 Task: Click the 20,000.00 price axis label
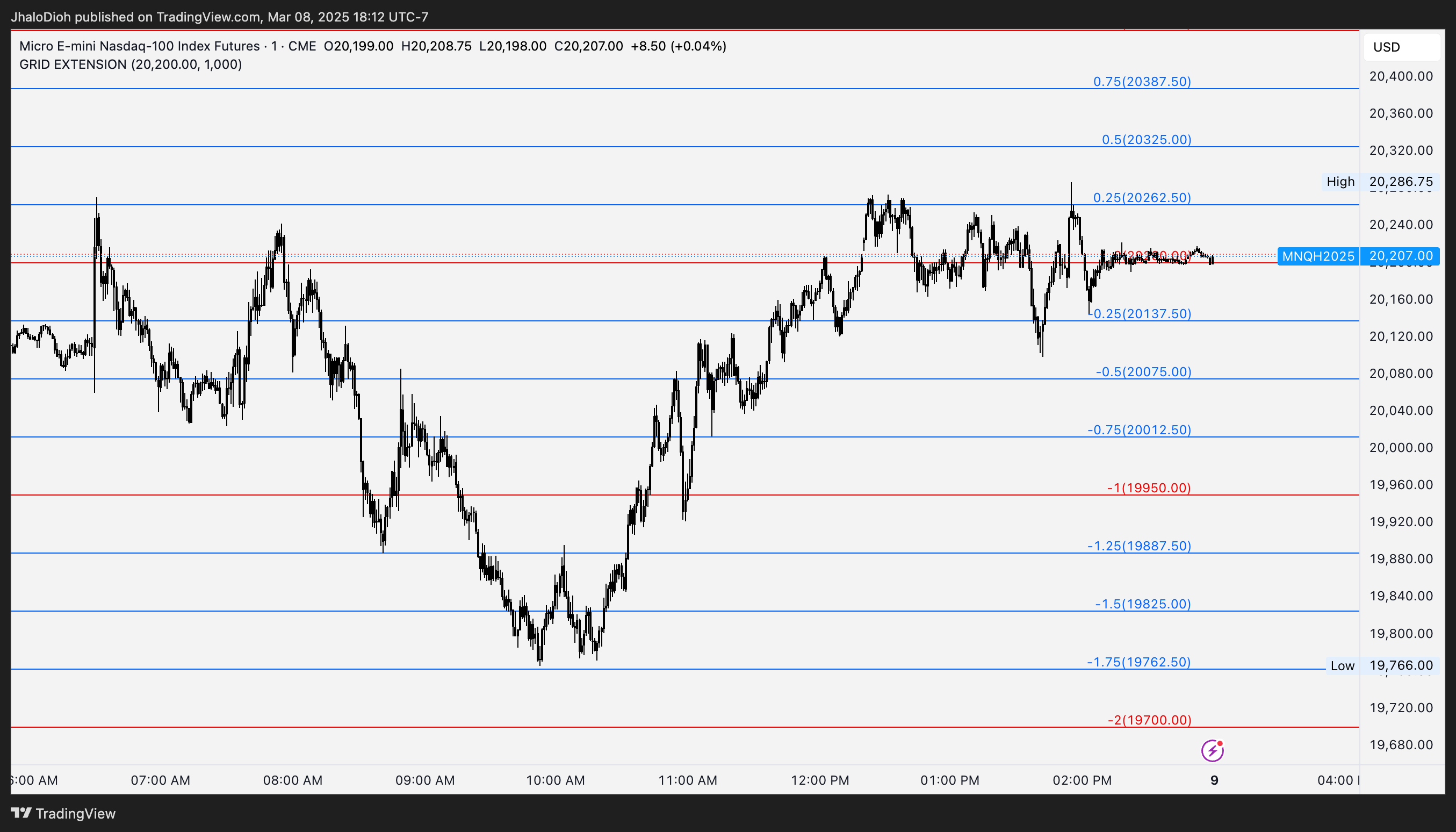(x=1401, y=447)
